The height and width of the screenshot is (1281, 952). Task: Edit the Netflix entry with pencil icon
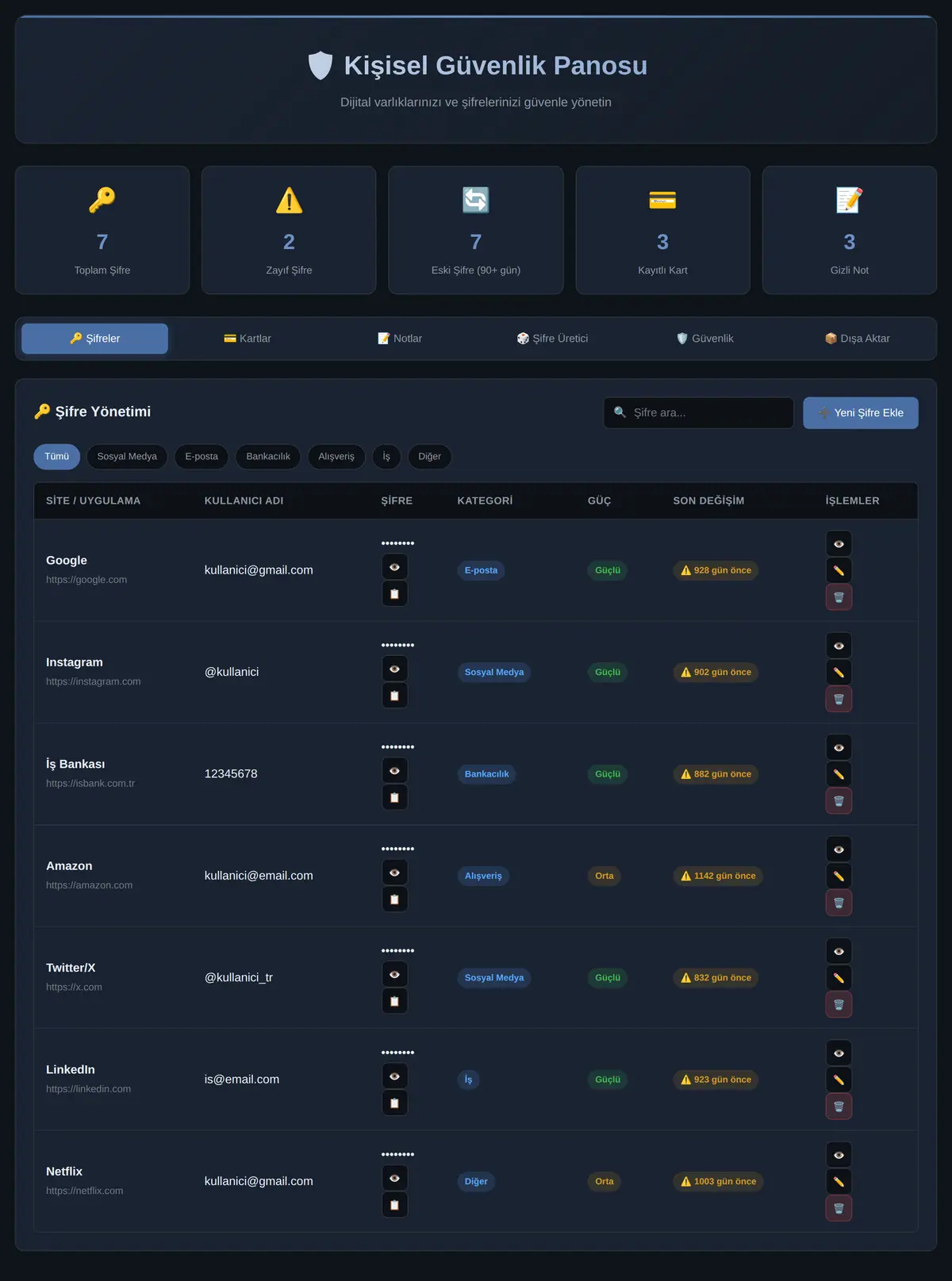[839, 1182]
